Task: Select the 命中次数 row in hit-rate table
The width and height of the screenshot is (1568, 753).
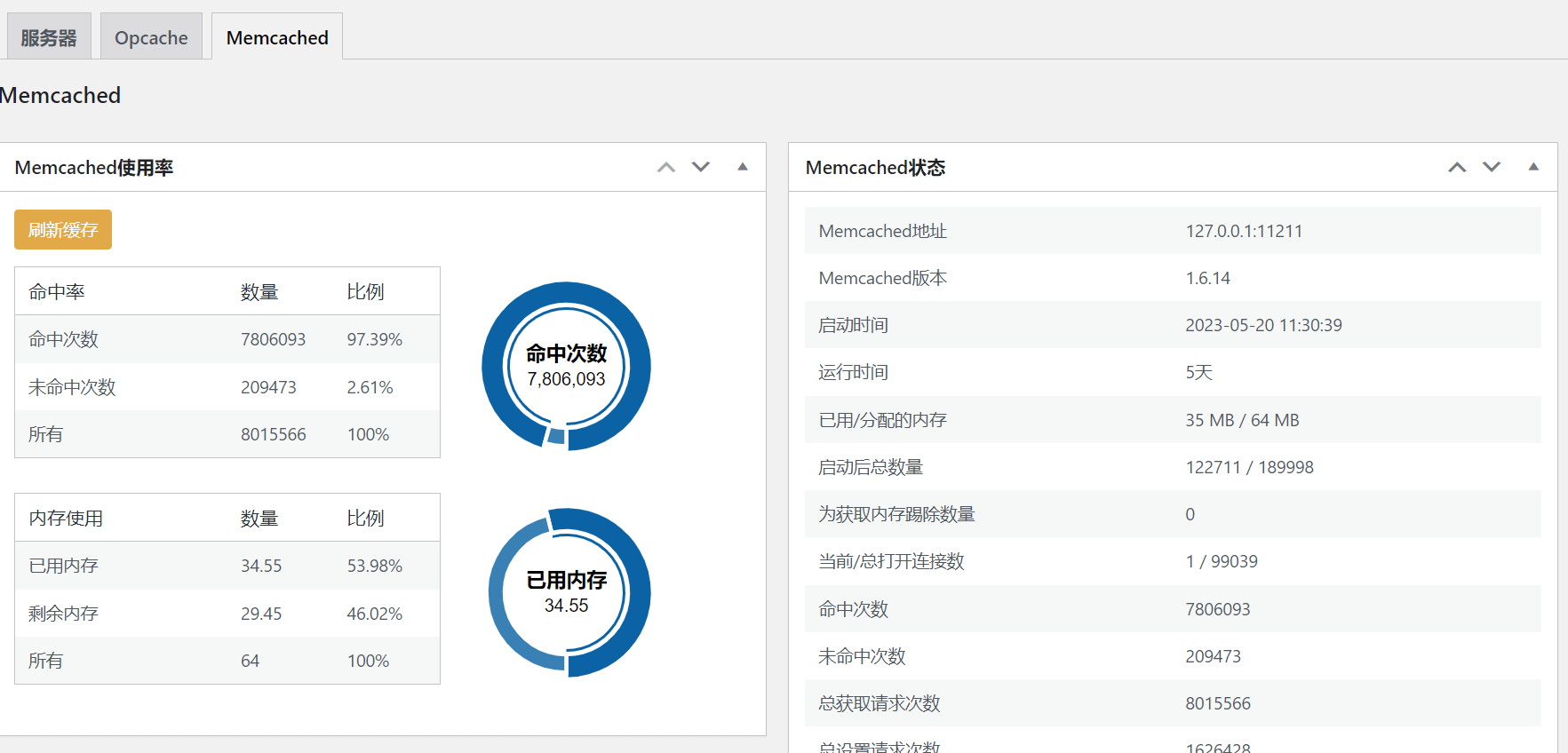Action: point(227,339)
